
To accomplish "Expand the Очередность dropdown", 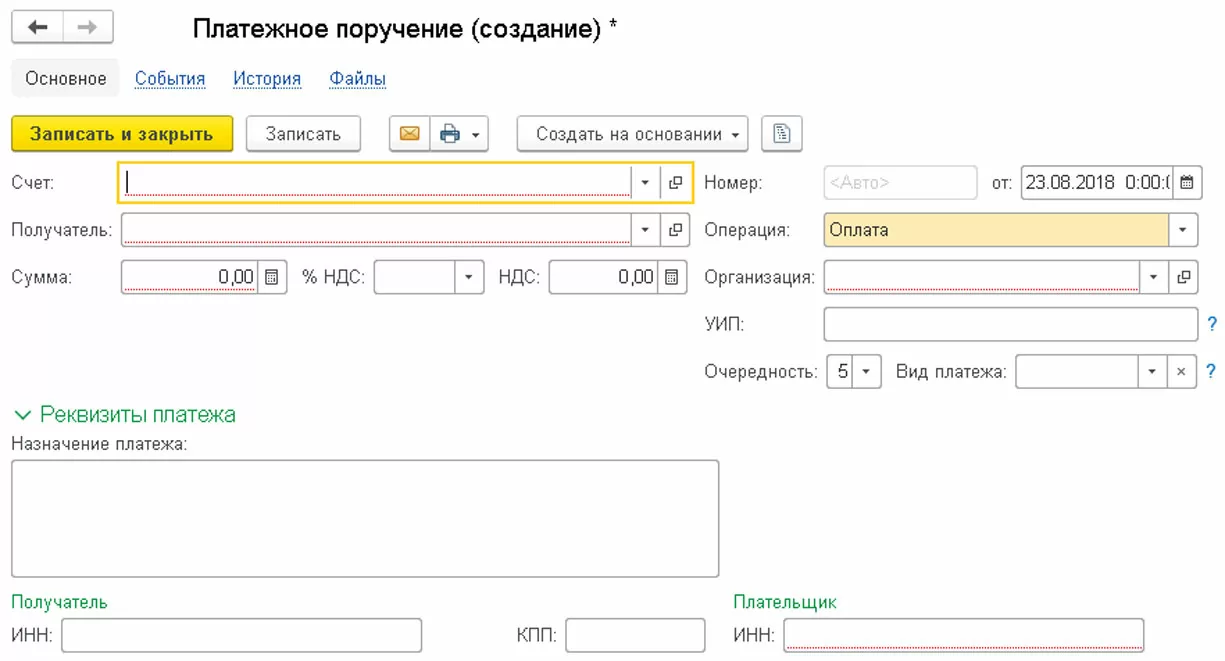I will (866, 372).
